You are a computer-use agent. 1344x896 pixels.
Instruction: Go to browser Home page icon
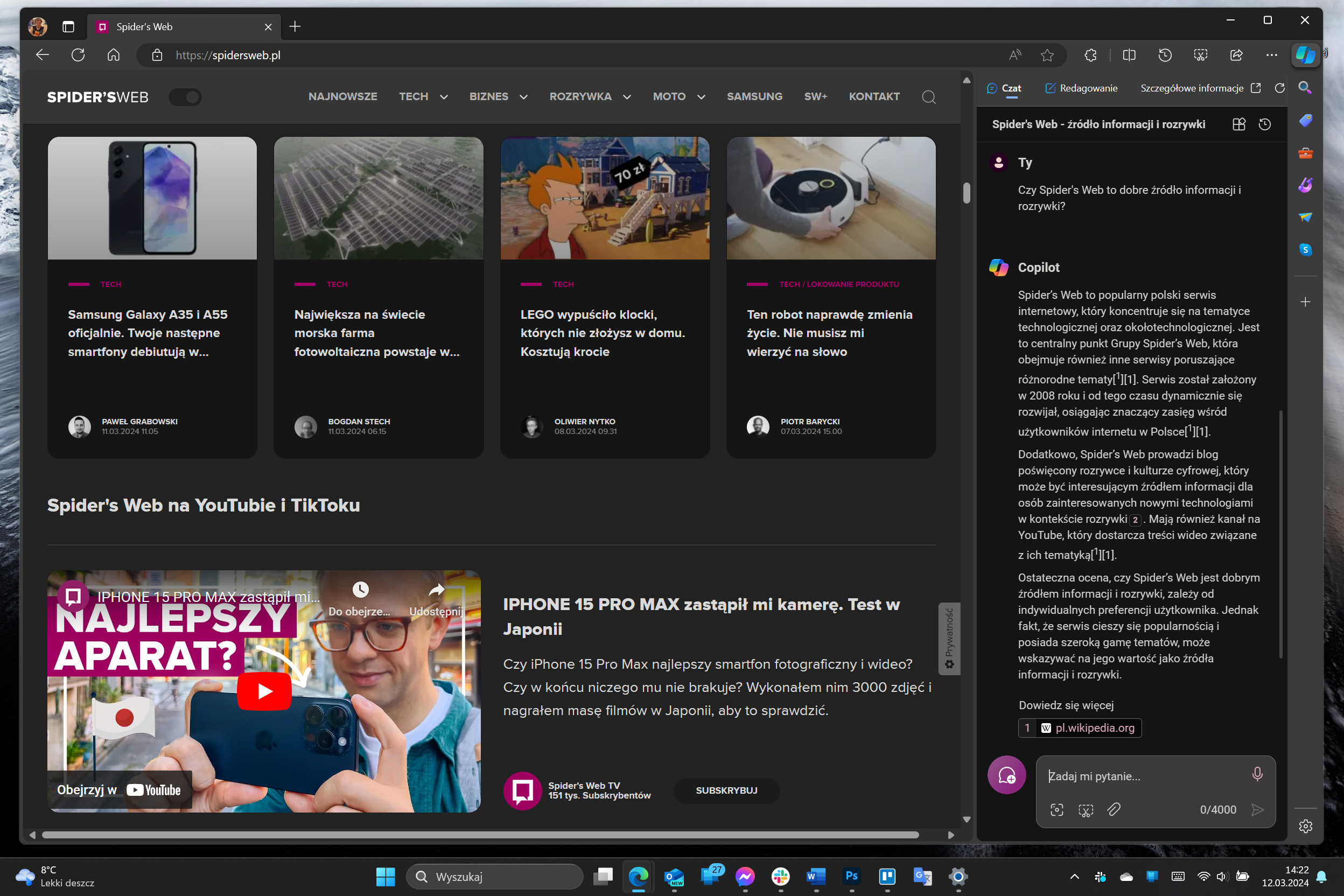[x=114, y=55]
